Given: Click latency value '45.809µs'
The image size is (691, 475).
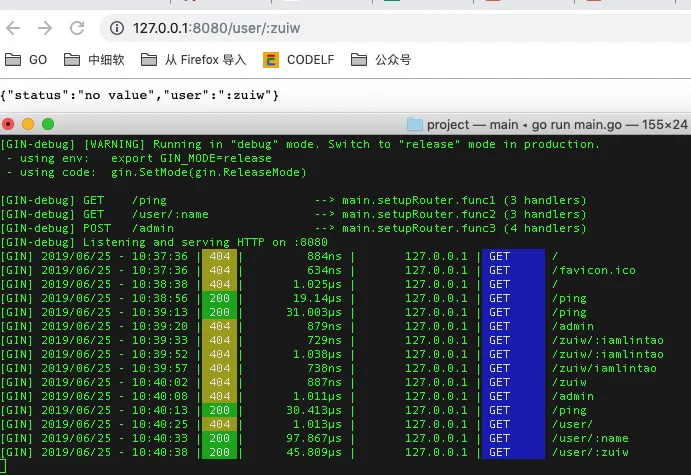Looking at the screenshot, I should [x=314, y=453].
